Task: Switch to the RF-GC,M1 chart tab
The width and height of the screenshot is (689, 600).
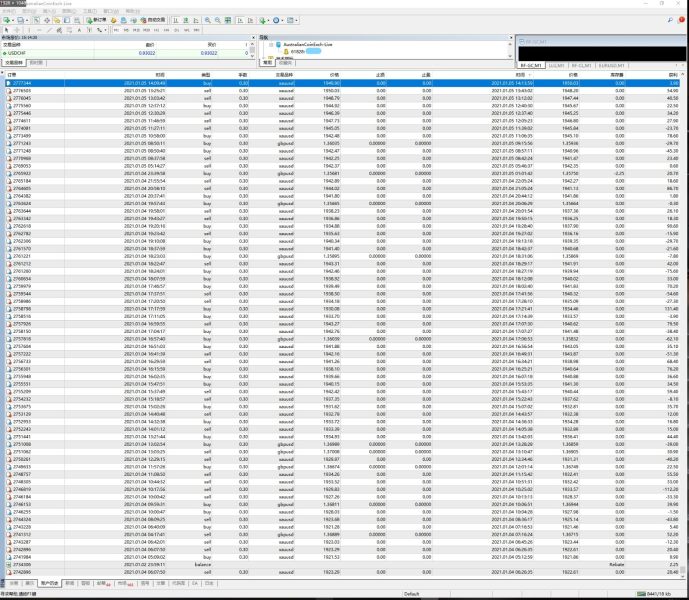Action: tap(531, 64)
